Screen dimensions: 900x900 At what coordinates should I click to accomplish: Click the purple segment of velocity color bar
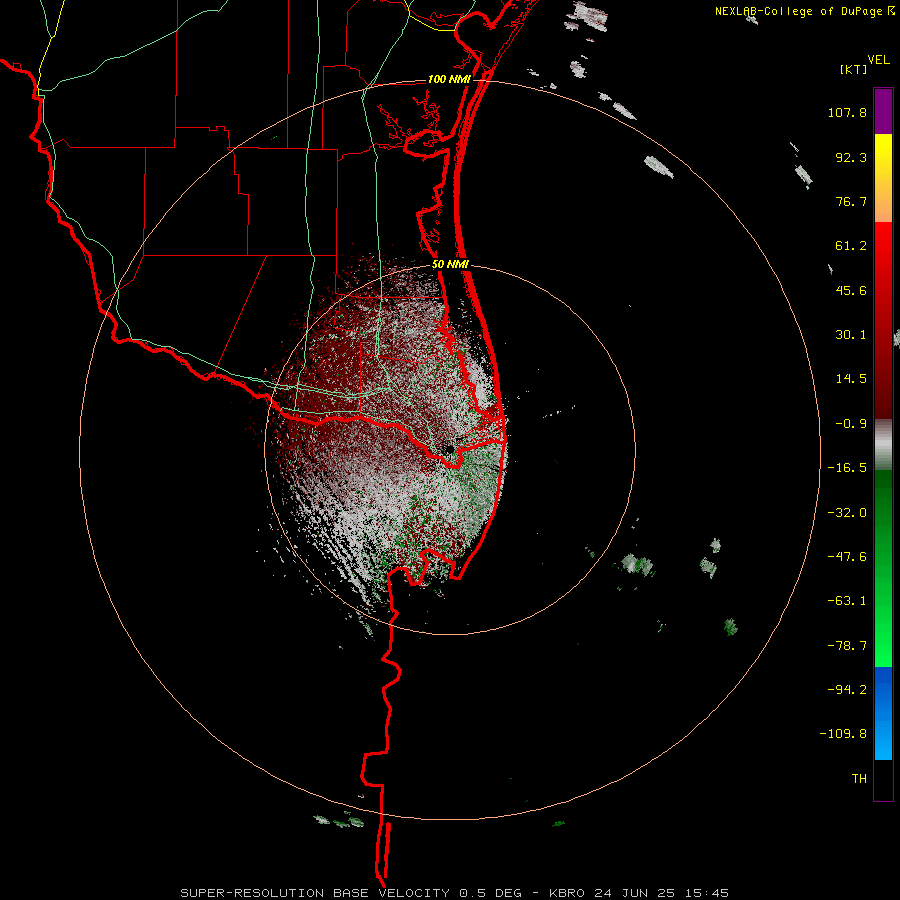tap(883, 111)
